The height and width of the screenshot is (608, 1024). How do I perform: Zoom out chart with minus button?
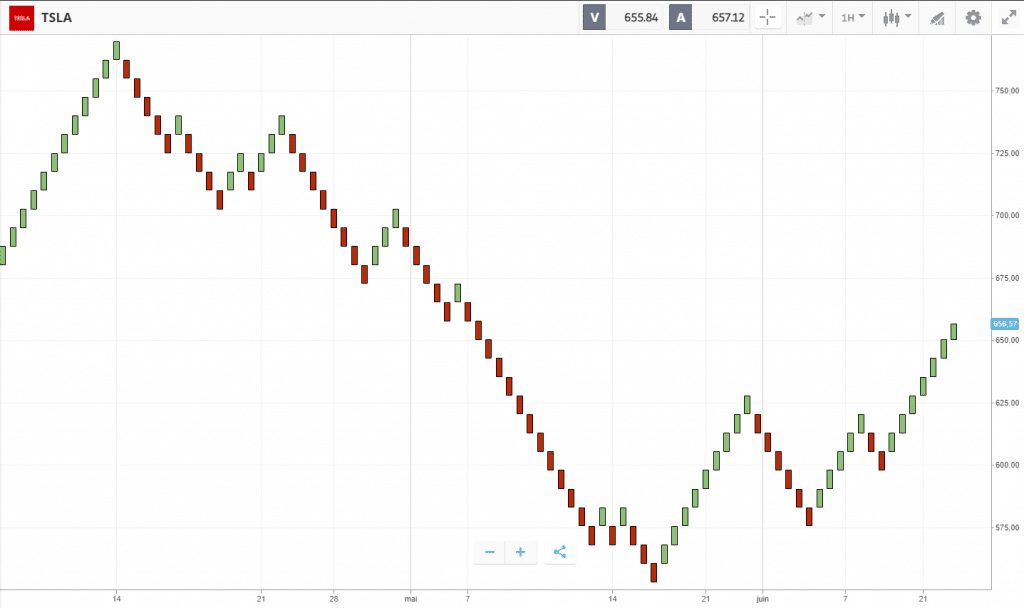click(x=490, y=552)
